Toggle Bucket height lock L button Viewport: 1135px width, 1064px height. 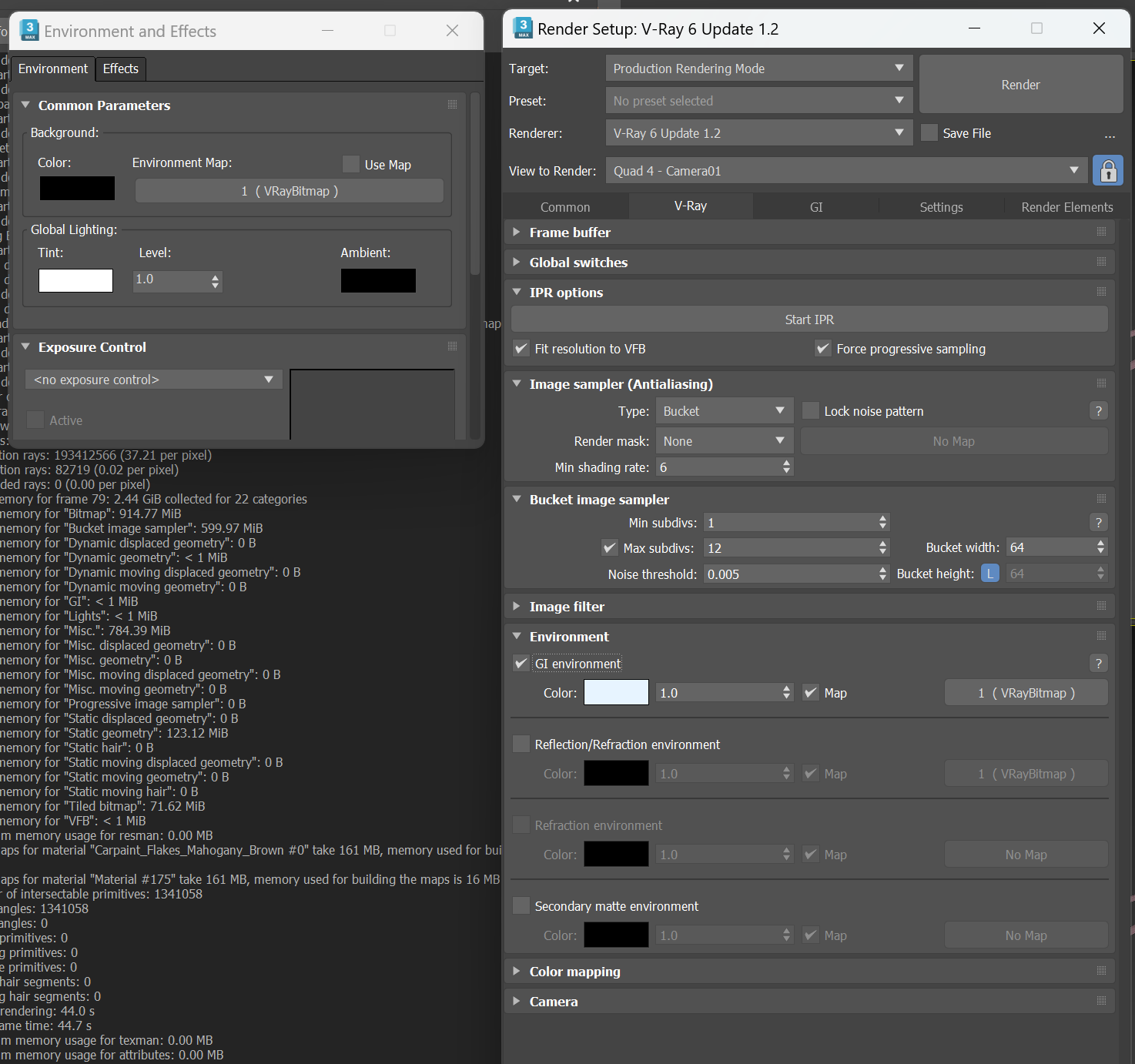coord(989,574)
